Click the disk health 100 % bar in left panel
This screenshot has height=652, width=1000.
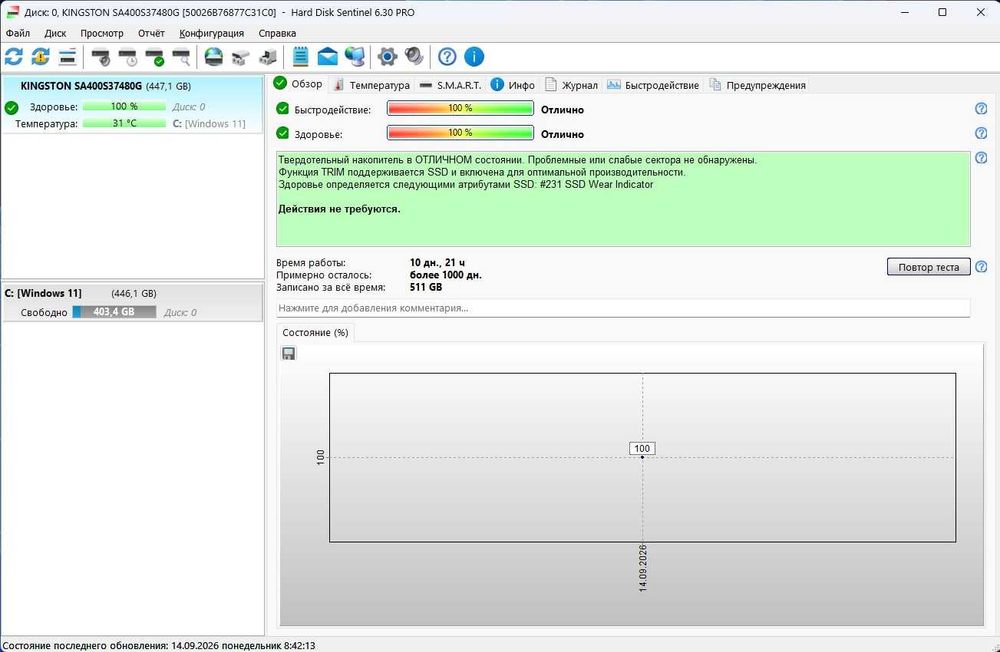(x=124, y=107)
